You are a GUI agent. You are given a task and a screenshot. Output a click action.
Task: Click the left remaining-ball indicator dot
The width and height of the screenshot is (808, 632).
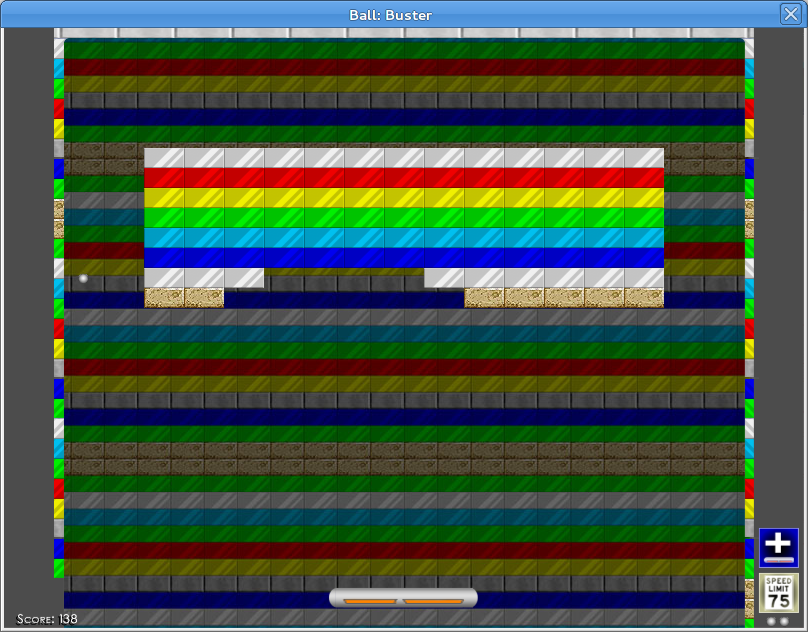[x=771, y=621]
